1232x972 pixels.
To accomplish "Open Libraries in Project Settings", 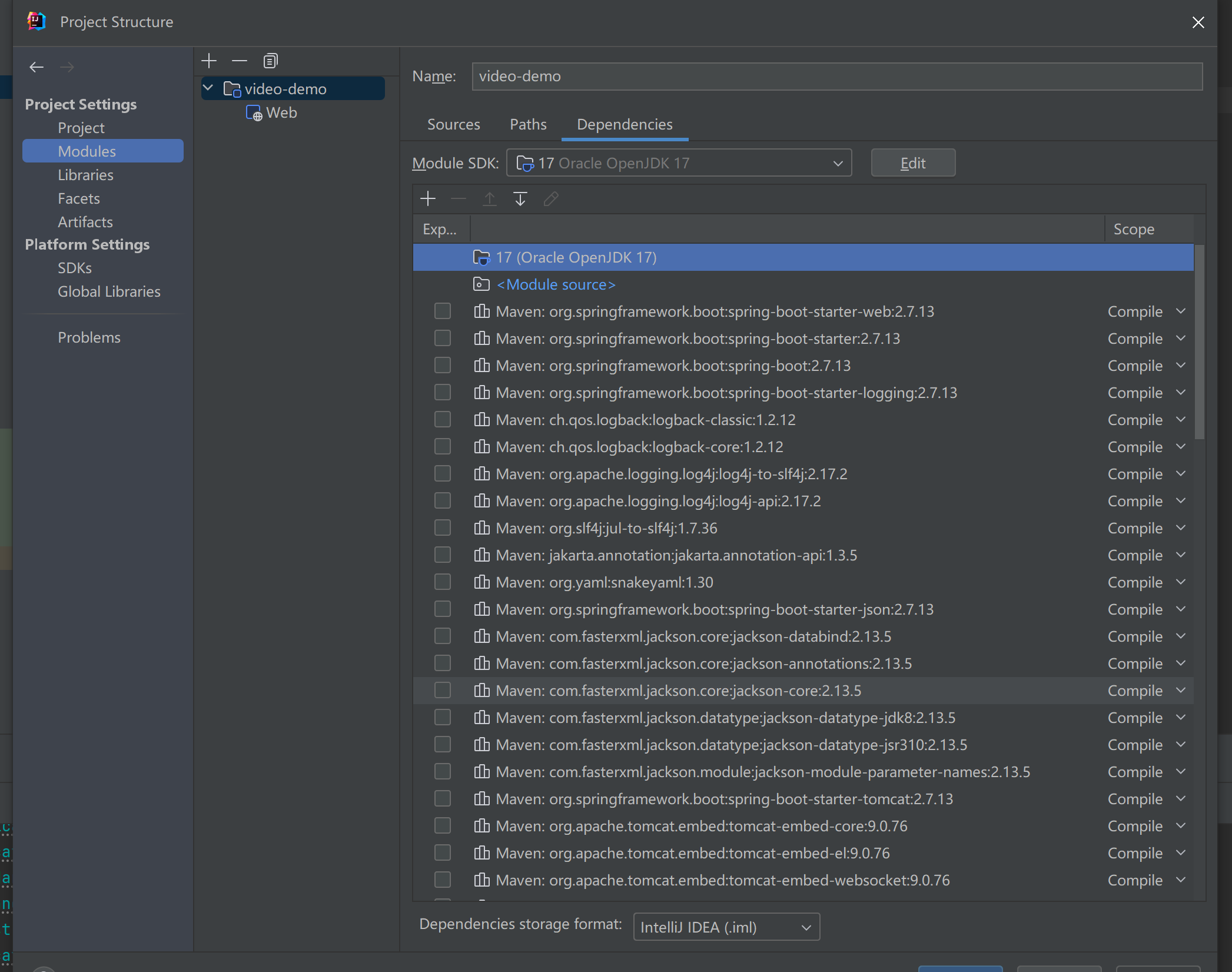I will (x=85, y=175).
